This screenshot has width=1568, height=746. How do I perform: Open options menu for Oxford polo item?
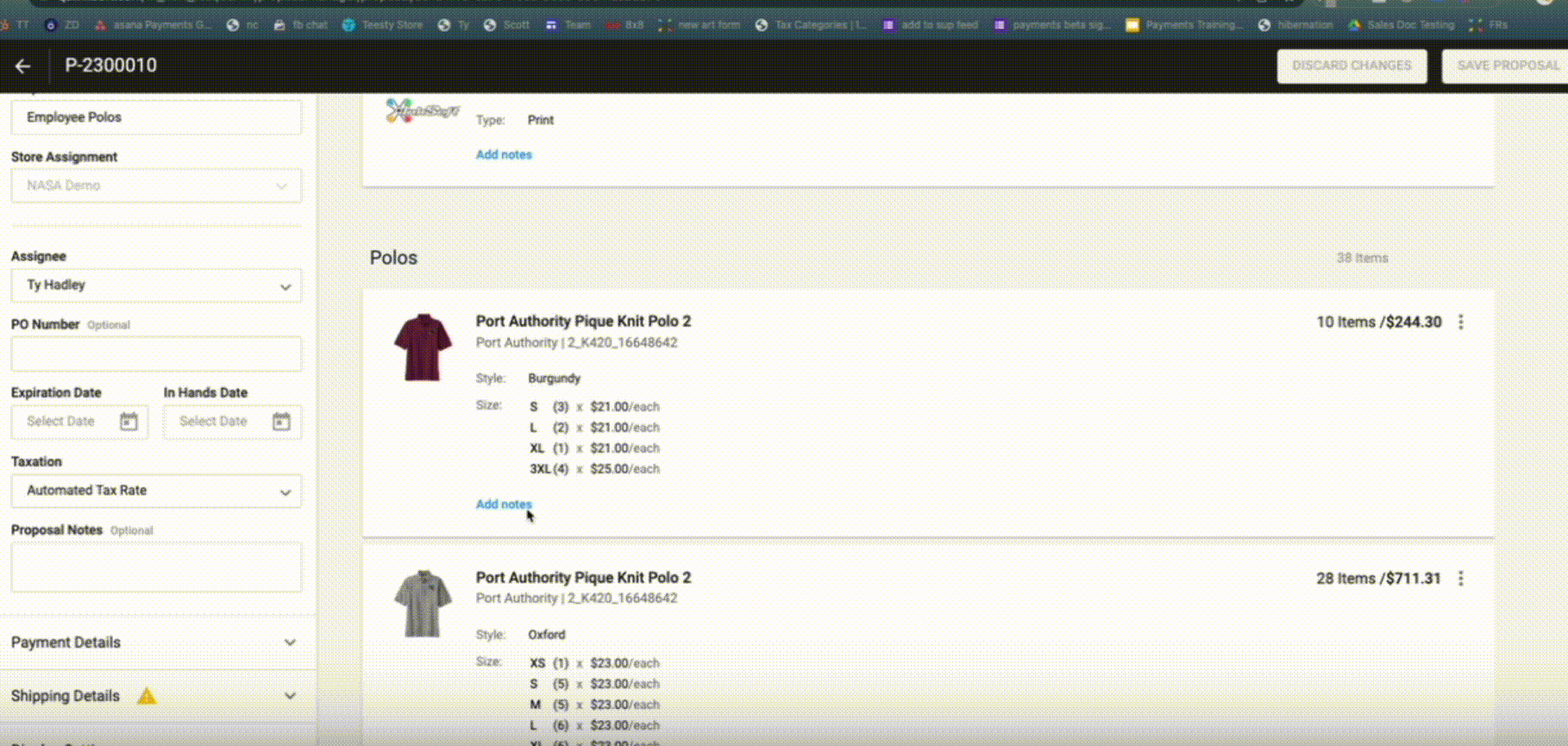[1461, 579]
